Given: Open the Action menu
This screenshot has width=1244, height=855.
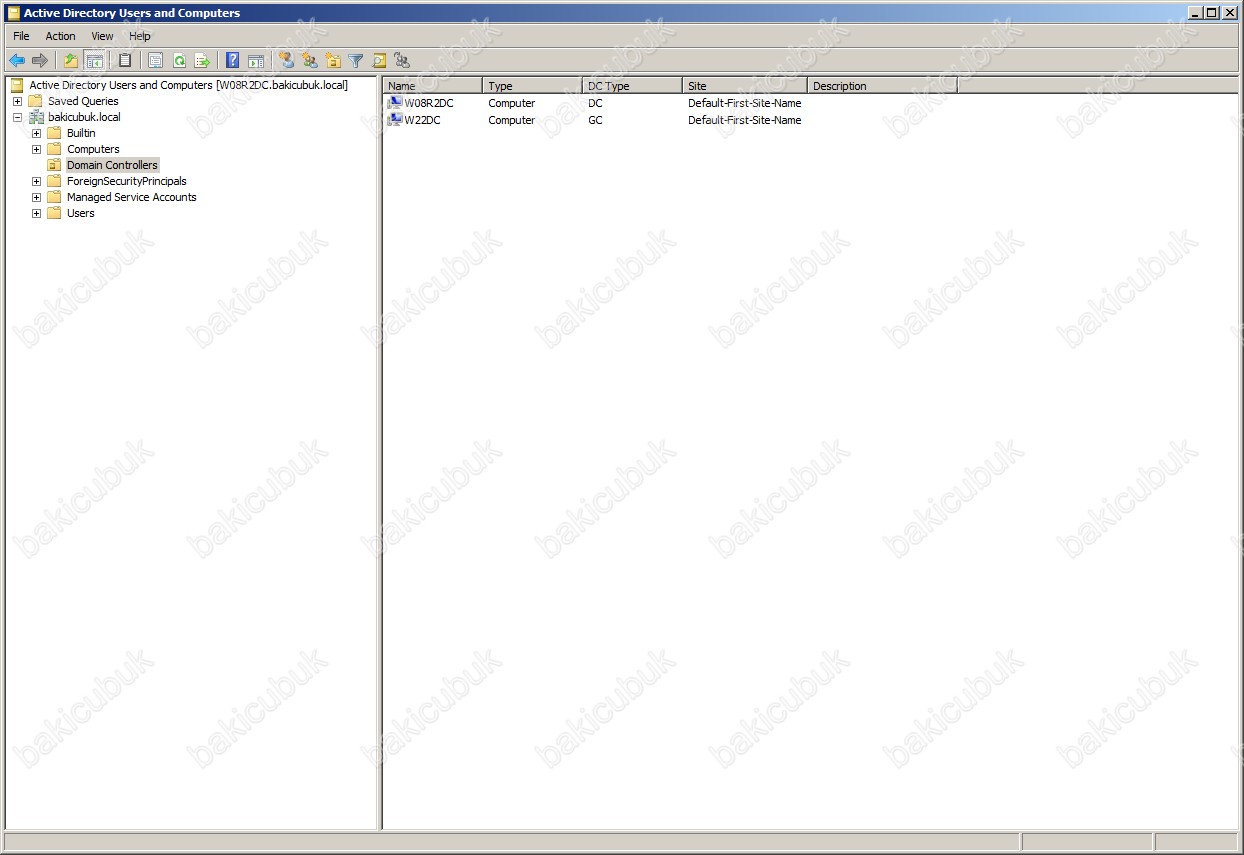Looking at the screenshot, I should tap(60, 36).
